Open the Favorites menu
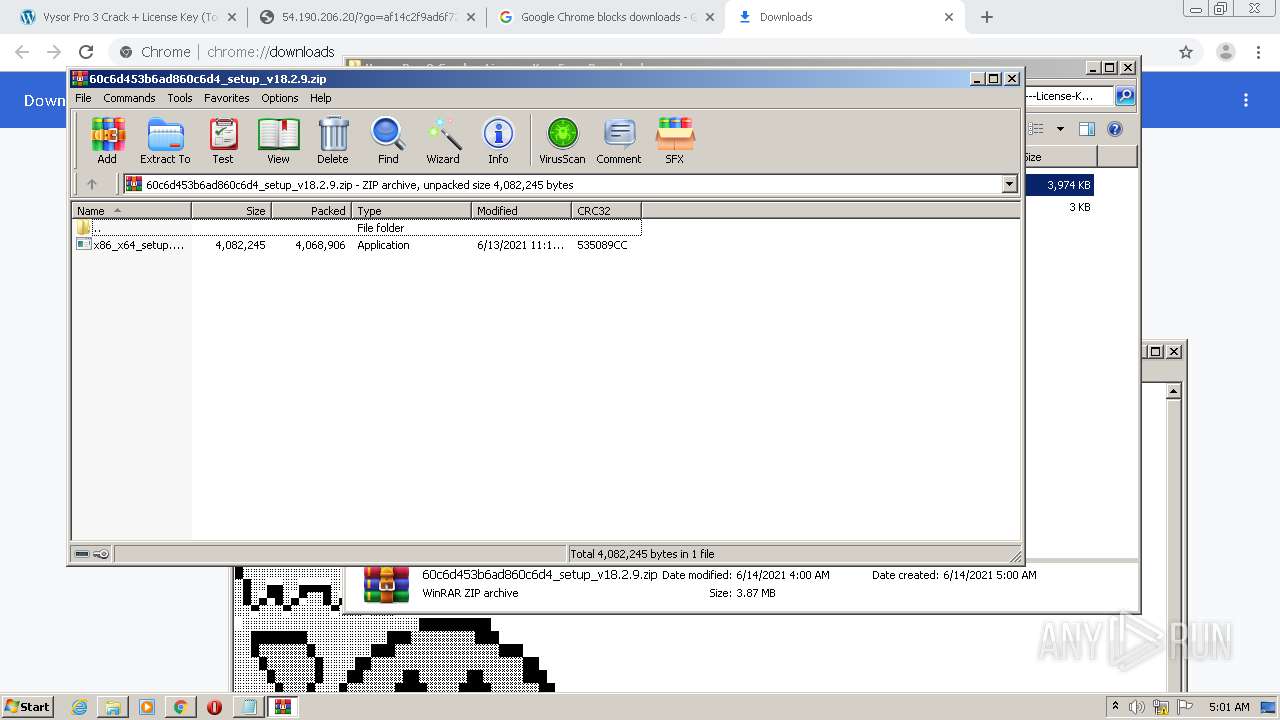The height and width of the screenshot is (720, 1280). pyautogui.click(x=227, y=98)
